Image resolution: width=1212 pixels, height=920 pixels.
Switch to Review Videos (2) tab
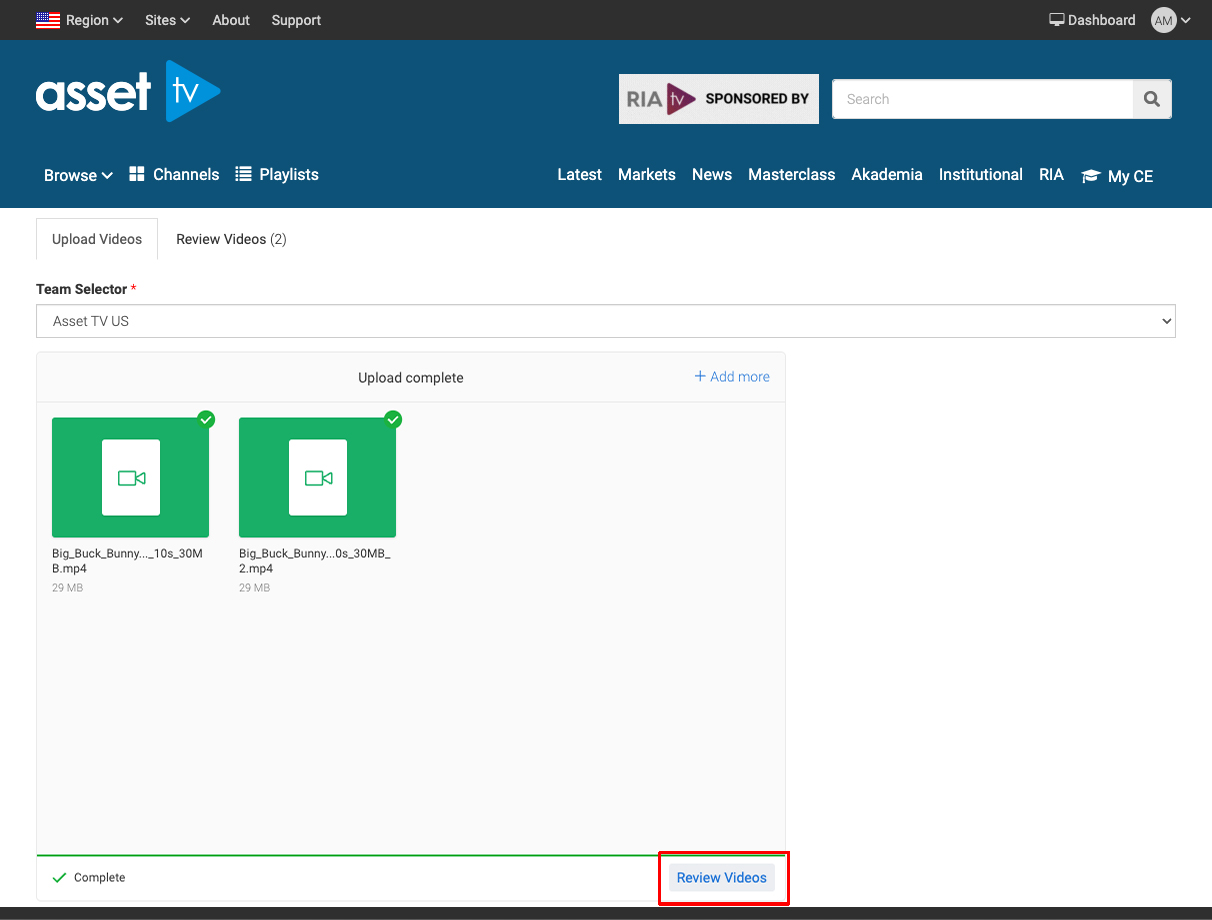click(x=231, y=239)
